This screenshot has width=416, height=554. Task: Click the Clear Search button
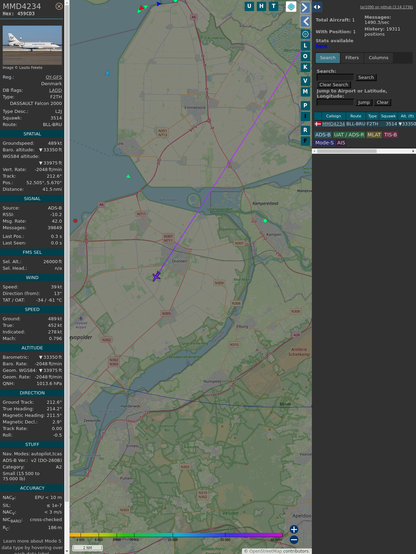coord(334,85)
